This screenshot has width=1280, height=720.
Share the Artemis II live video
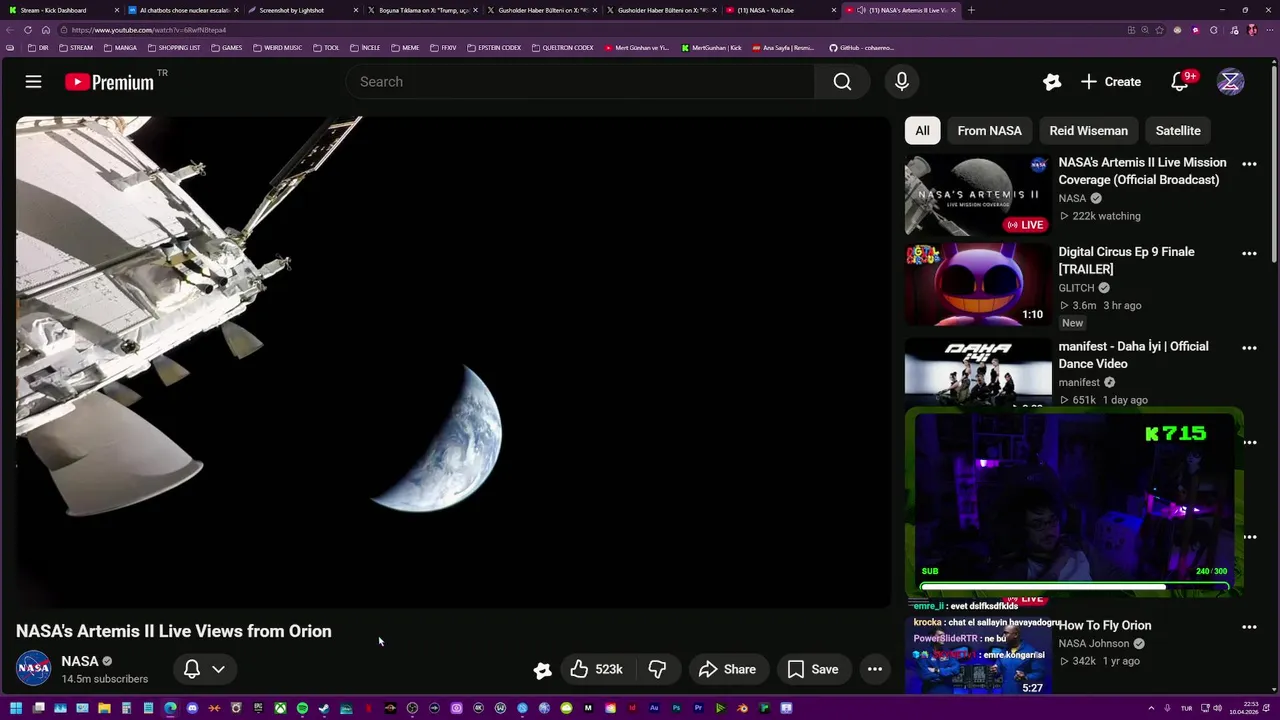coord(727,669)
